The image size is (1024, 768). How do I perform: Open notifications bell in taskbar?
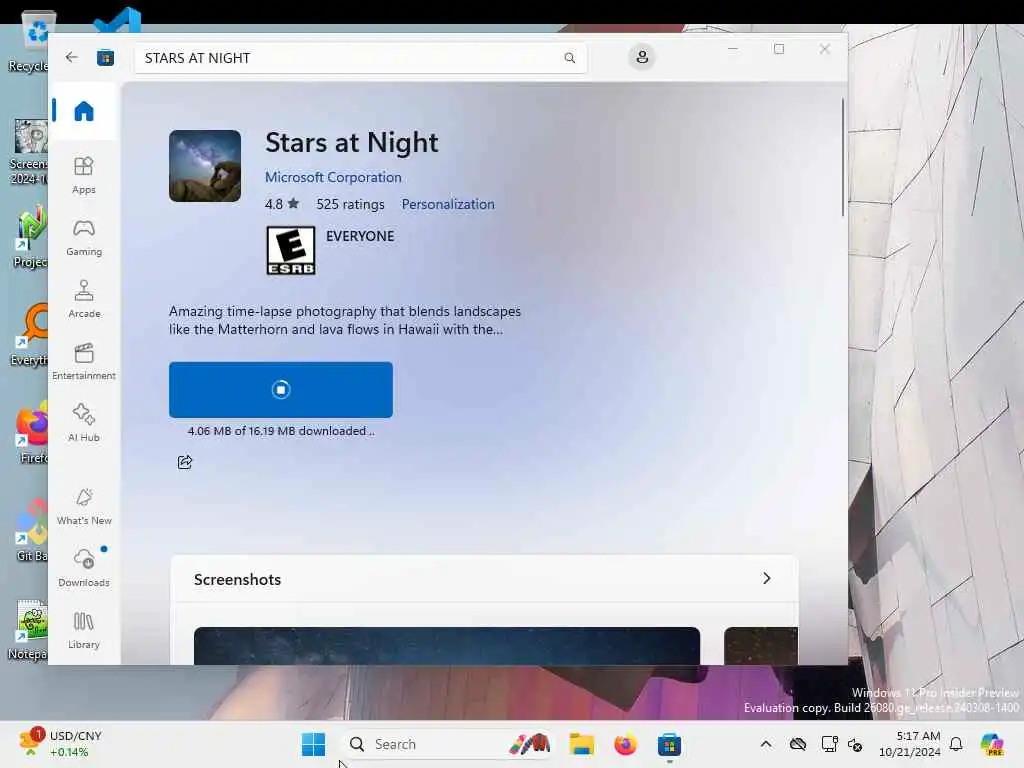[956, 744]
